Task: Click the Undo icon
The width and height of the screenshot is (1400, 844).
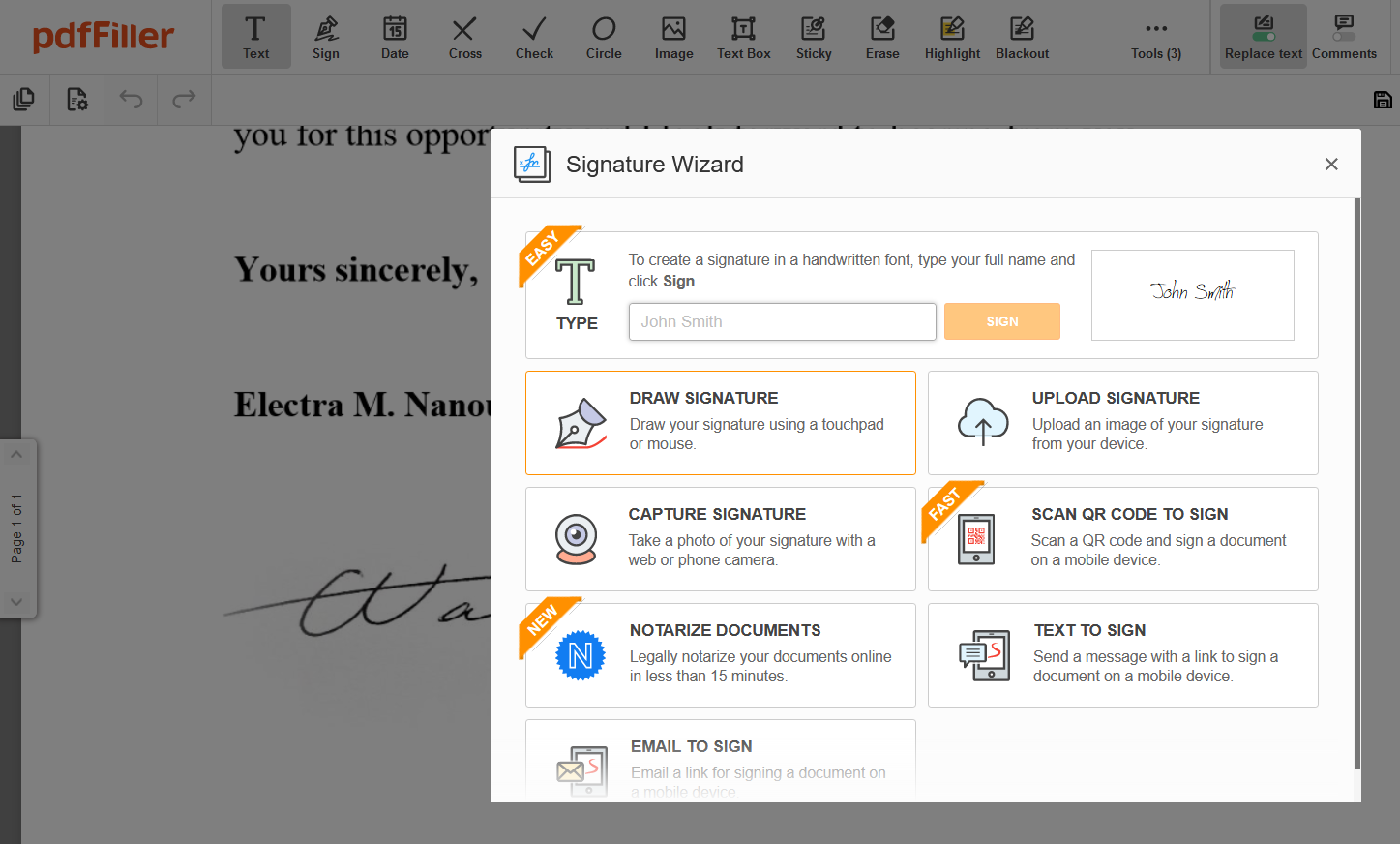Action: tap(131, 99)
